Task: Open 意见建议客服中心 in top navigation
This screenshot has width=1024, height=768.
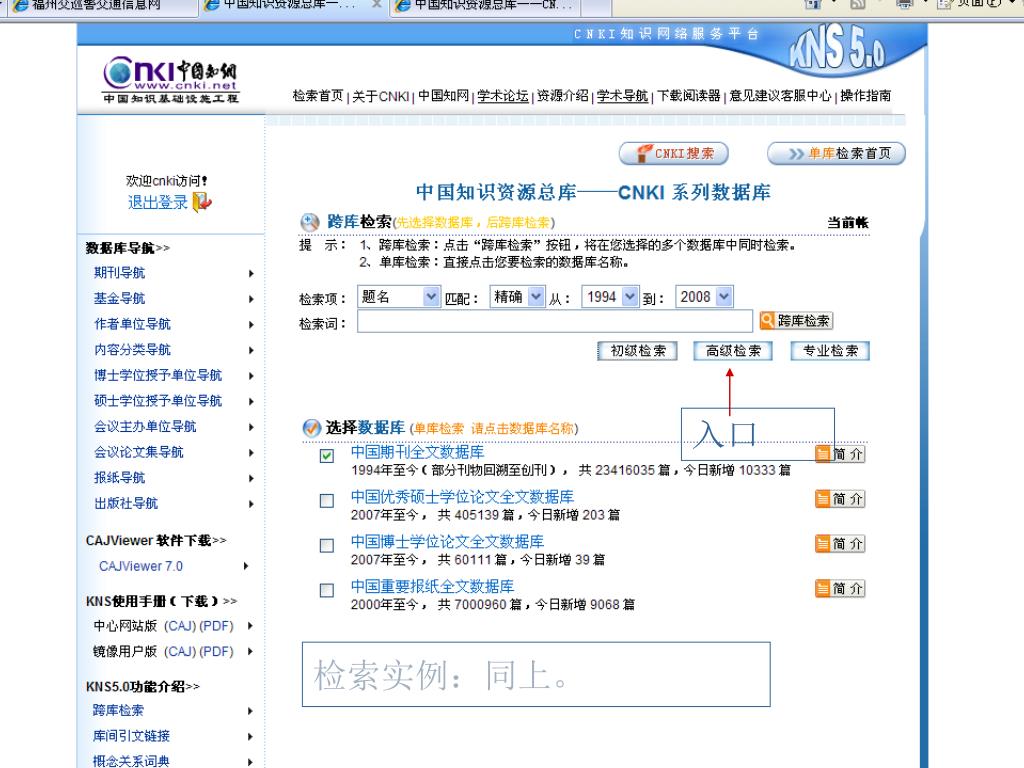Action: pos(780,96)
